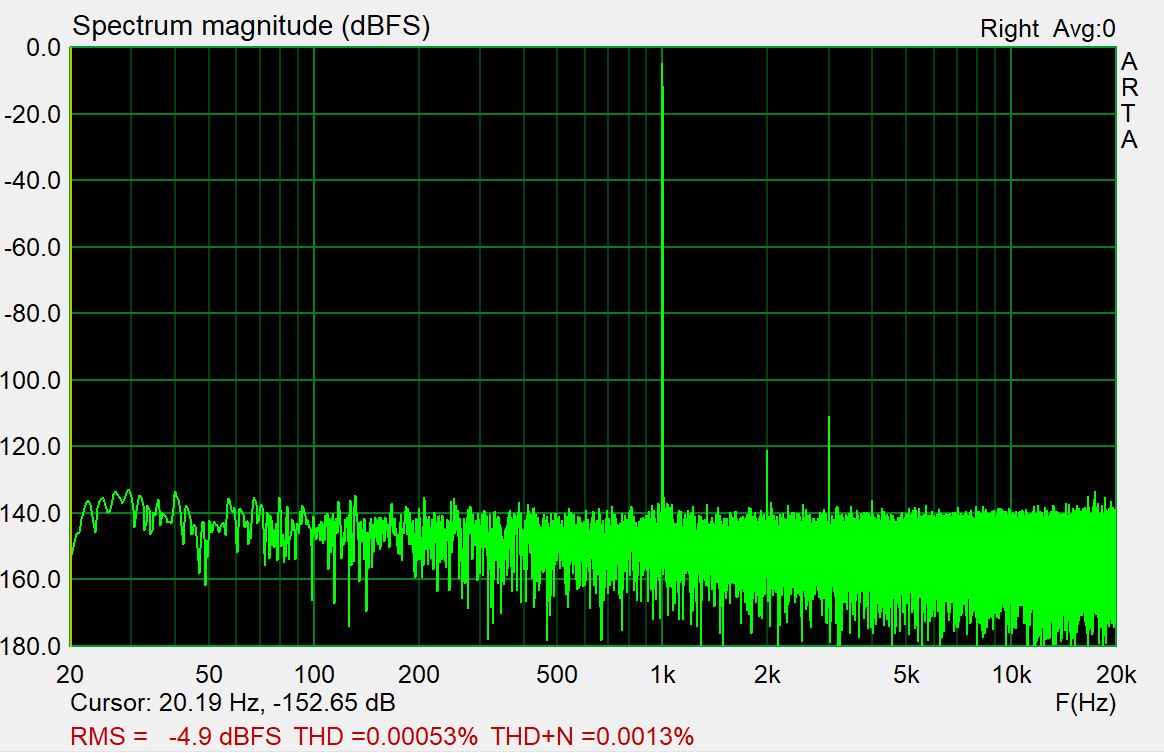Click the 1 kHz fundamental peak tip
Image resolution: width=1164 pixels, height=753 pixels.
tap(661, 65)
